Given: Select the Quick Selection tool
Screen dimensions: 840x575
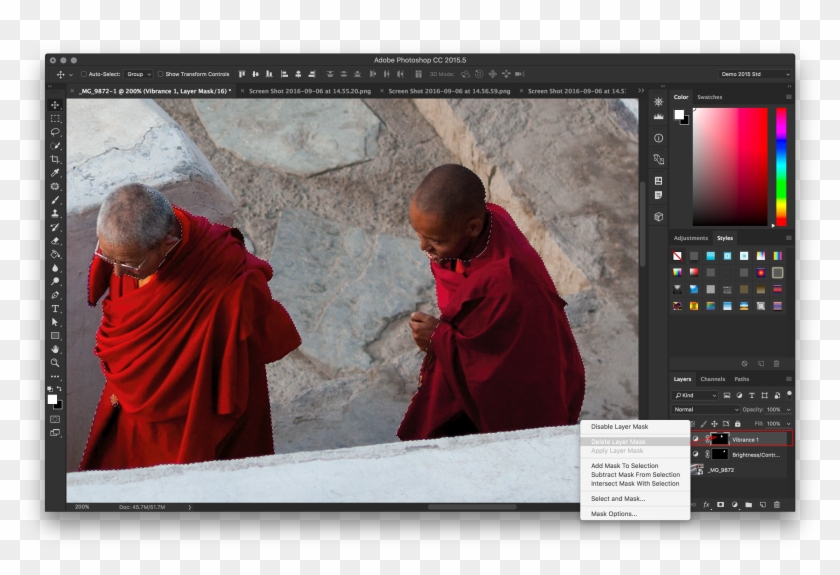Looking at the screenshot, I should pos(55,146).
